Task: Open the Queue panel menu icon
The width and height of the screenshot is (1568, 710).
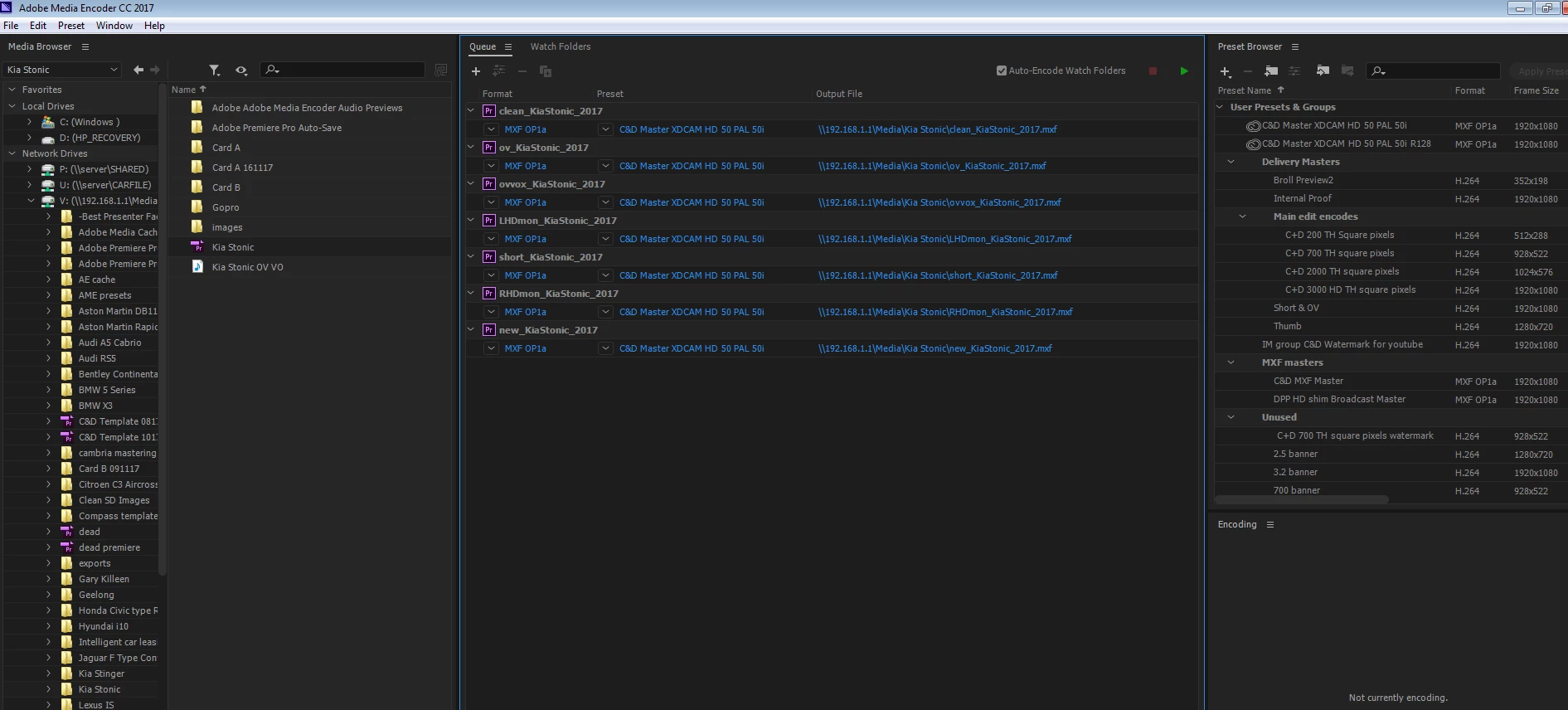Action: tap(508, 46)
